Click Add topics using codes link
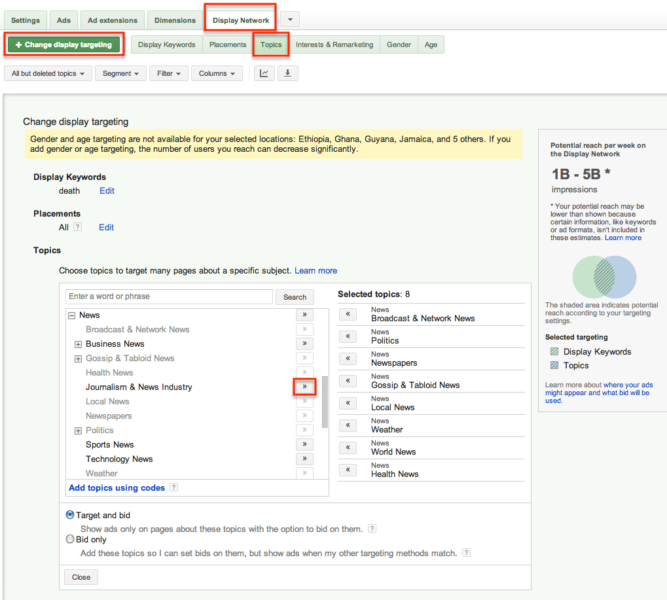The image size is (667, 600). pos(116,487)
